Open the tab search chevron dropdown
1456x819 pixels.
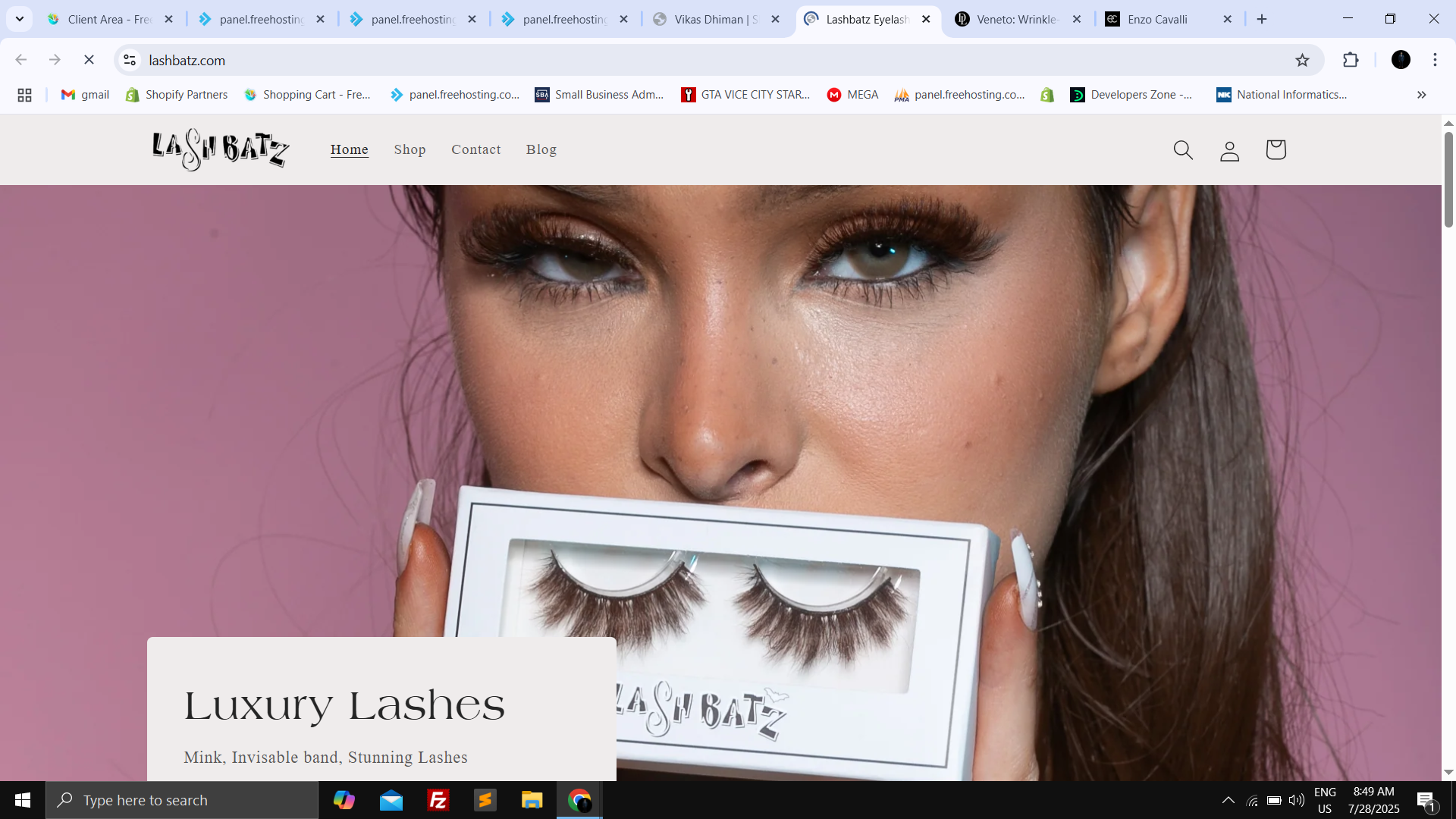click(20, 19)
